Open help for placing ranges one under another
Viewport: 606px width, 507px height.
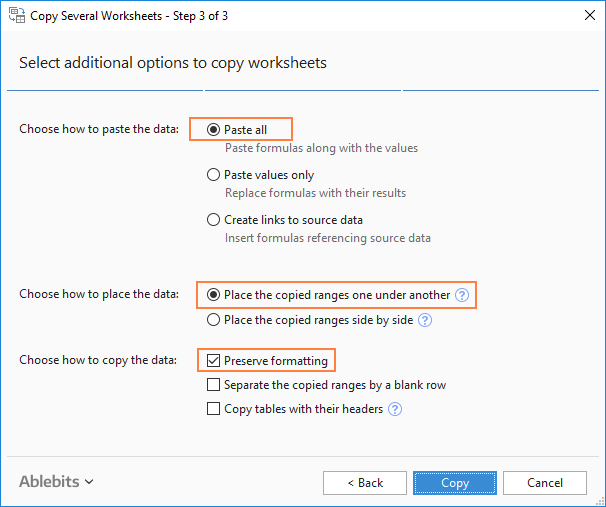[461, 295]
